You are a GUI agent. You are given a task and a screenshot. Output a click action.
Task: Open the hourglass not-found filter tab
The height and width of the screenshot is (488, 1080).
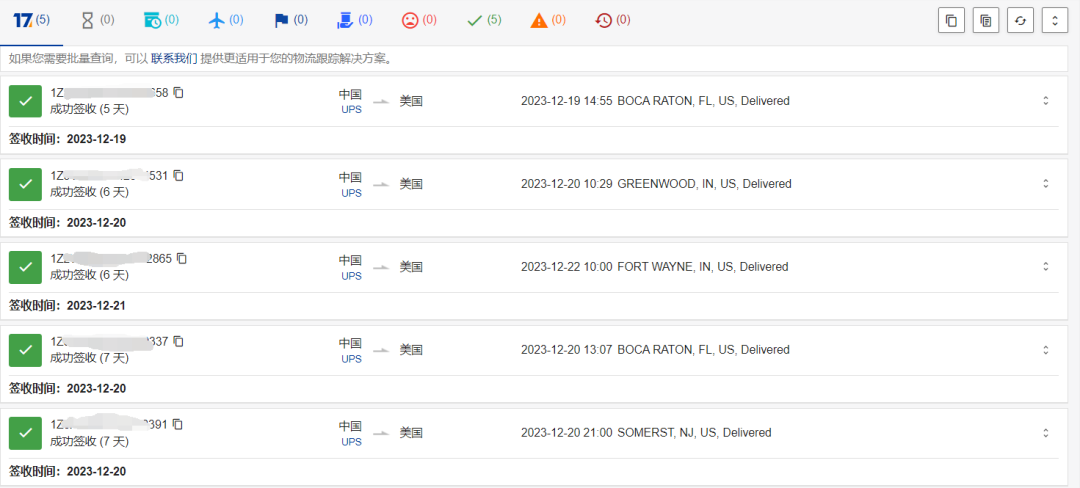pyautogui.click(x=97, y=20)
